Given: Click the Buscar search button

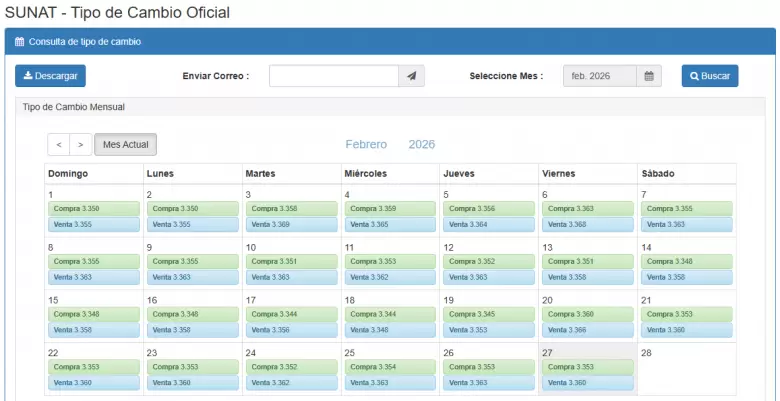Looking at the screenshot, I should click(x=710, y=76).
